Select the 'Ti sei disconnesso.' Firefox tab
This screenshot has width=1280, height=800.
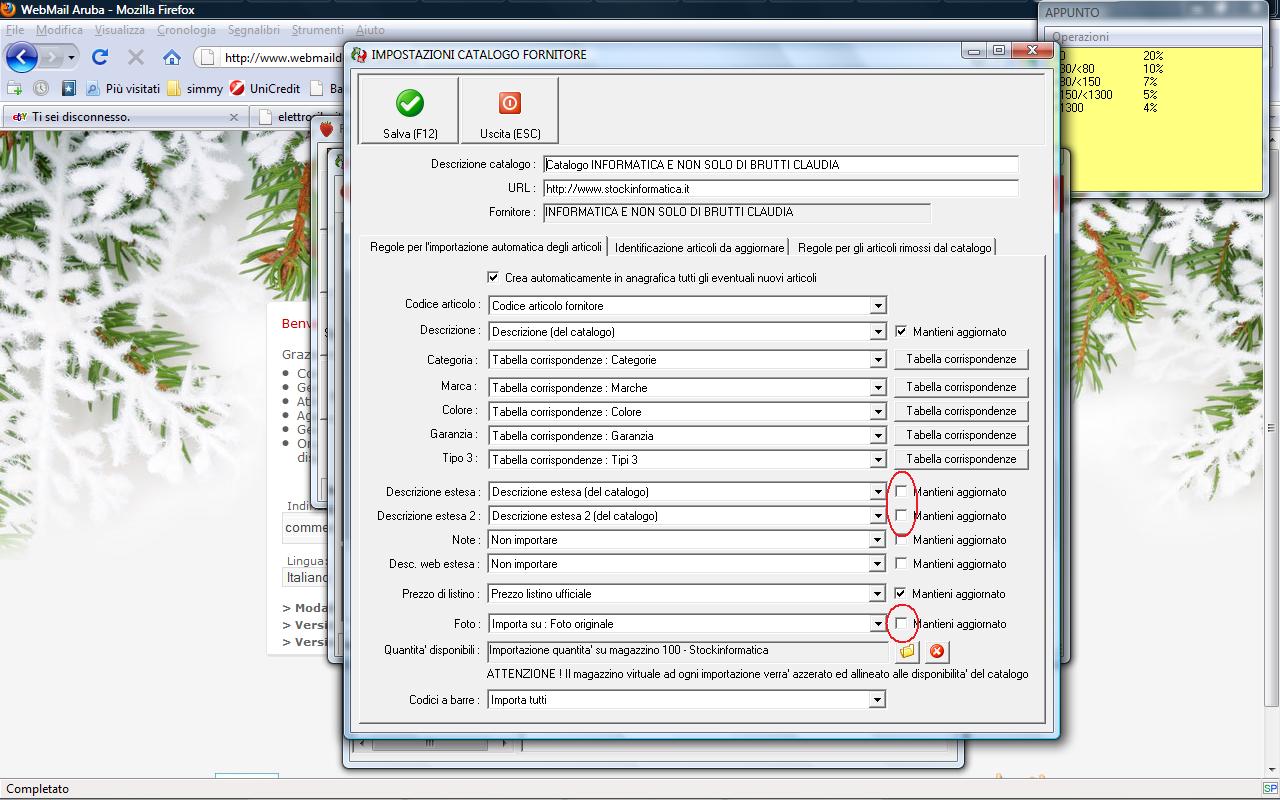coord(124,117)
